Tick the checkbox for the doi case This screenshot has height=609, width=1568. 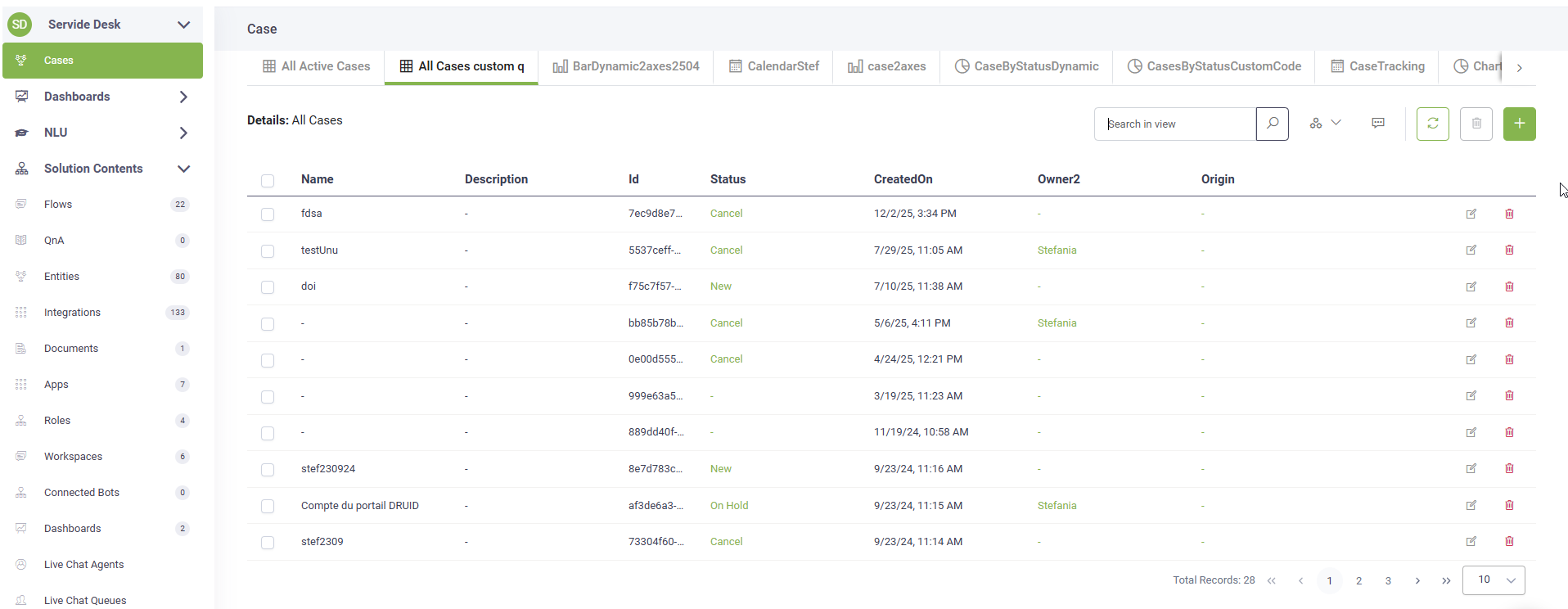268,287
